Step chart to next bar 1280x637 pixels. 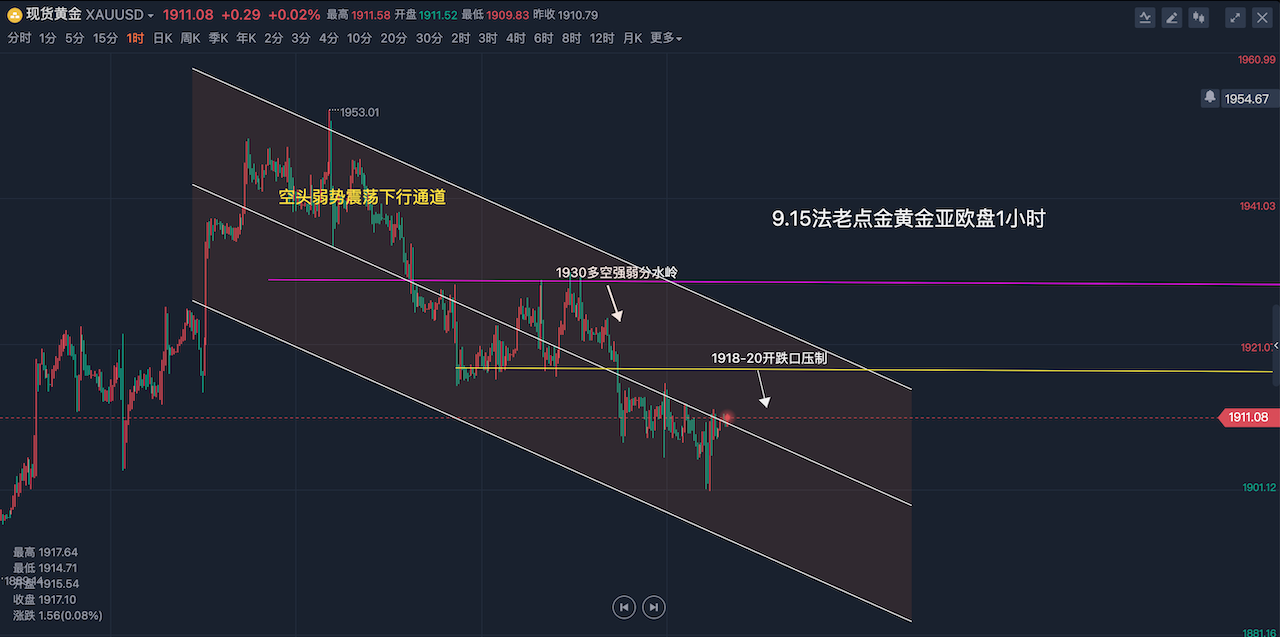coord(653,606)
